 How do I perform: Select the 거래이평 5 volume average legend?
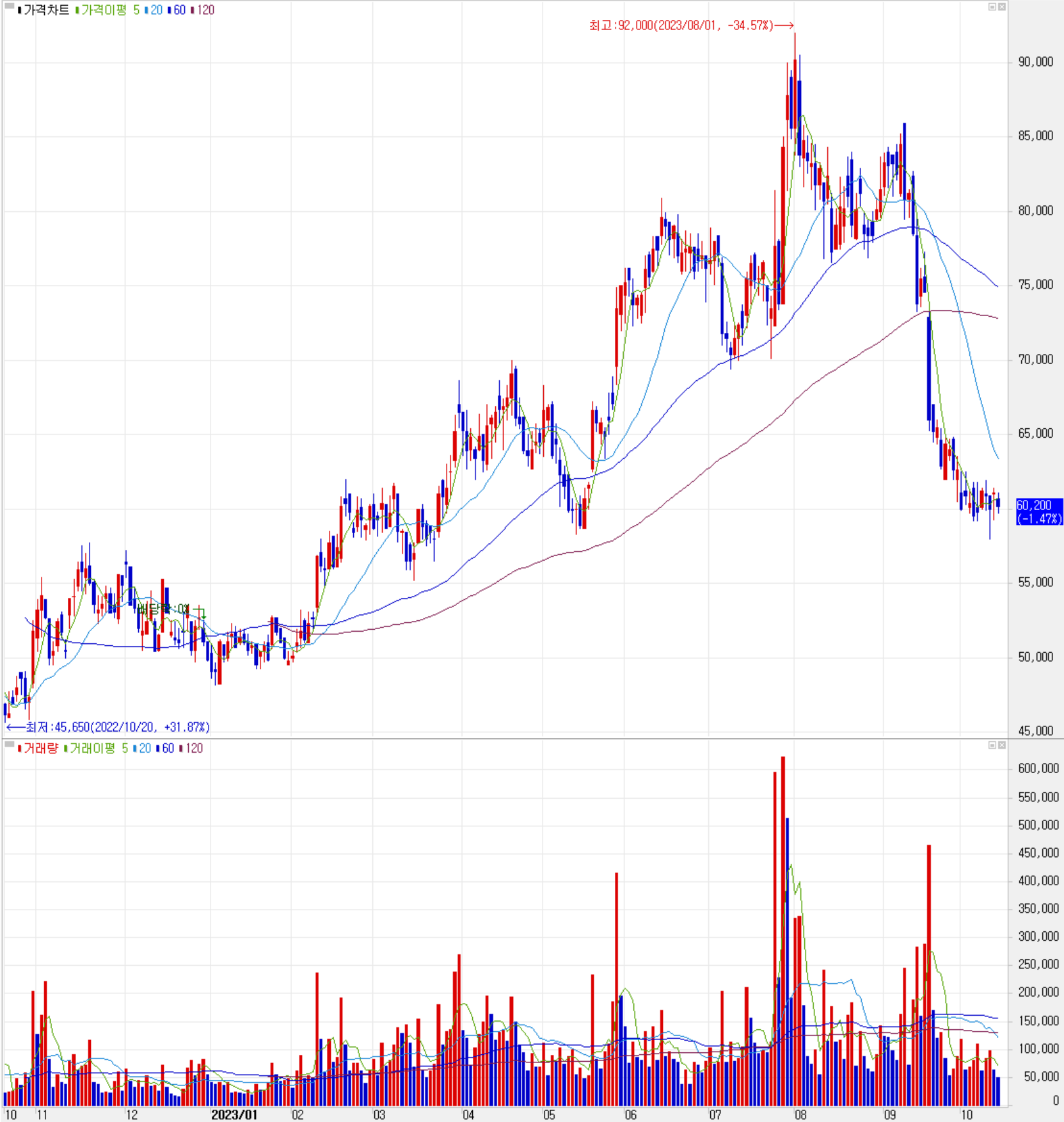click(x=99, y=748)
